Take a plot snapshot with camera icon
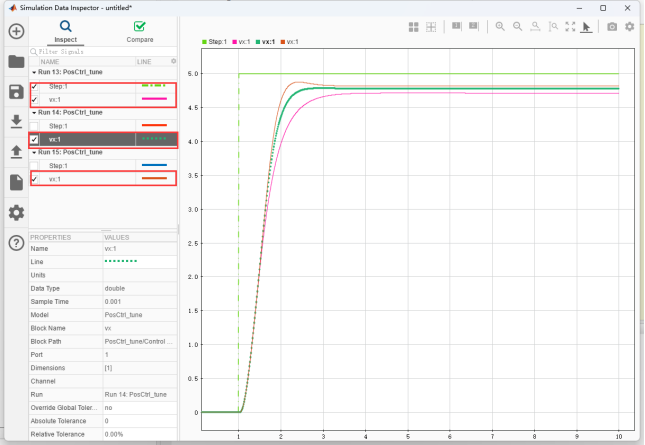645x445 pixels. 612,27
